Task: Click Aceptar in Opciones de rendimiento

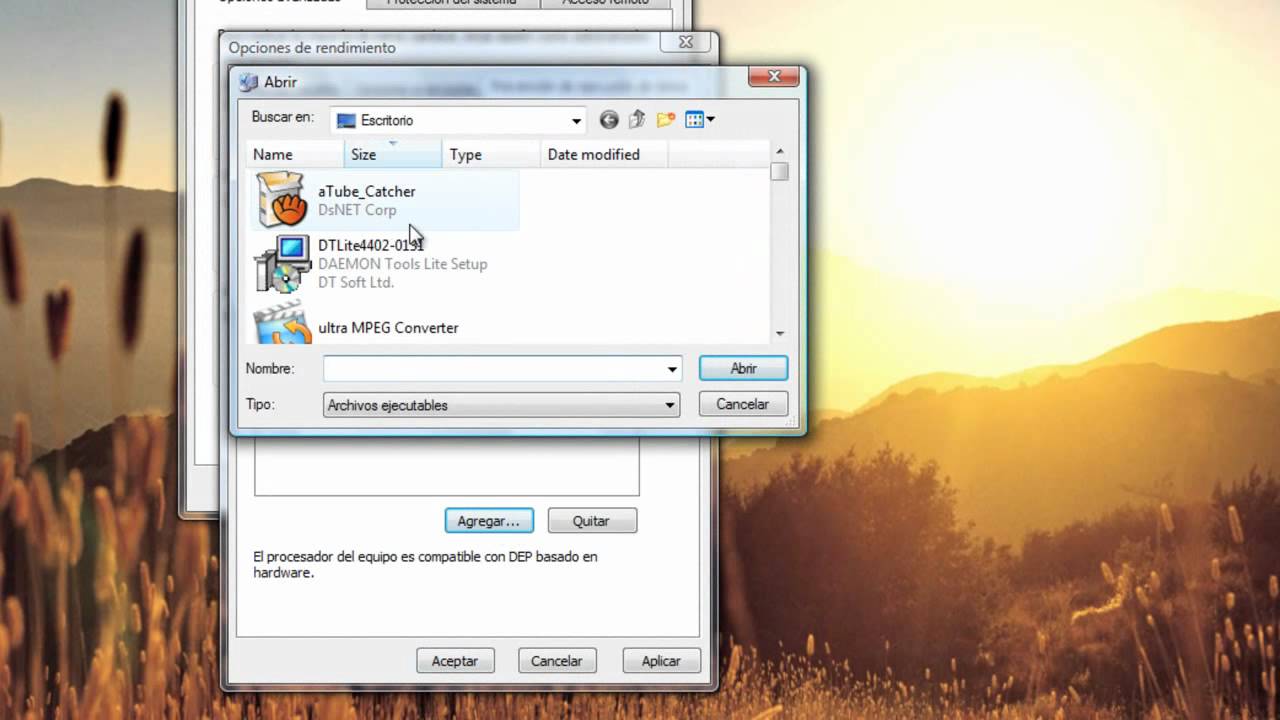Action: [455, 661]
